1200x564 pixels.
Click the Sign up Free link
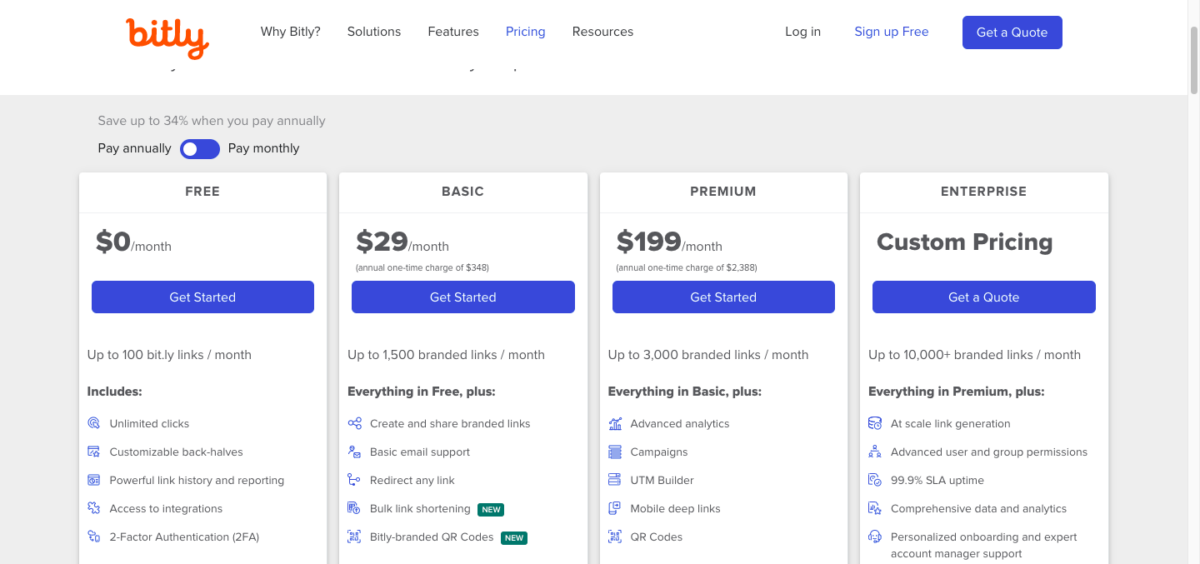891,32
